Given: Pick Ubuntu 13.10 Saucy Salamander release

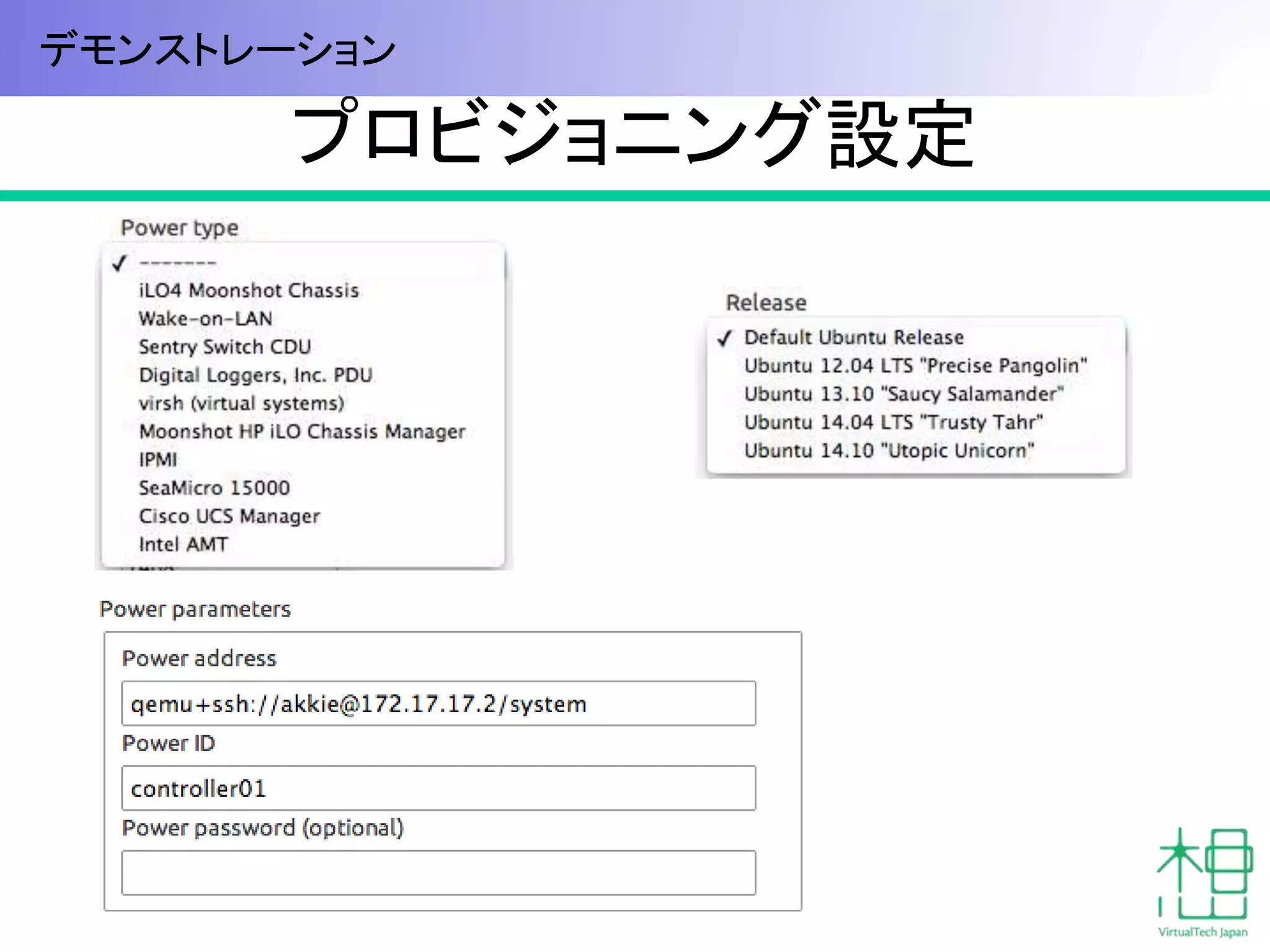Looking at the screenshot, I should [x=916, y=394].
